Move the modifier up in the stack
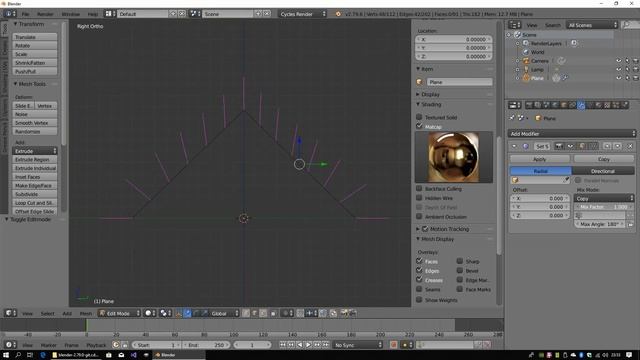 (x=607, y=146)
